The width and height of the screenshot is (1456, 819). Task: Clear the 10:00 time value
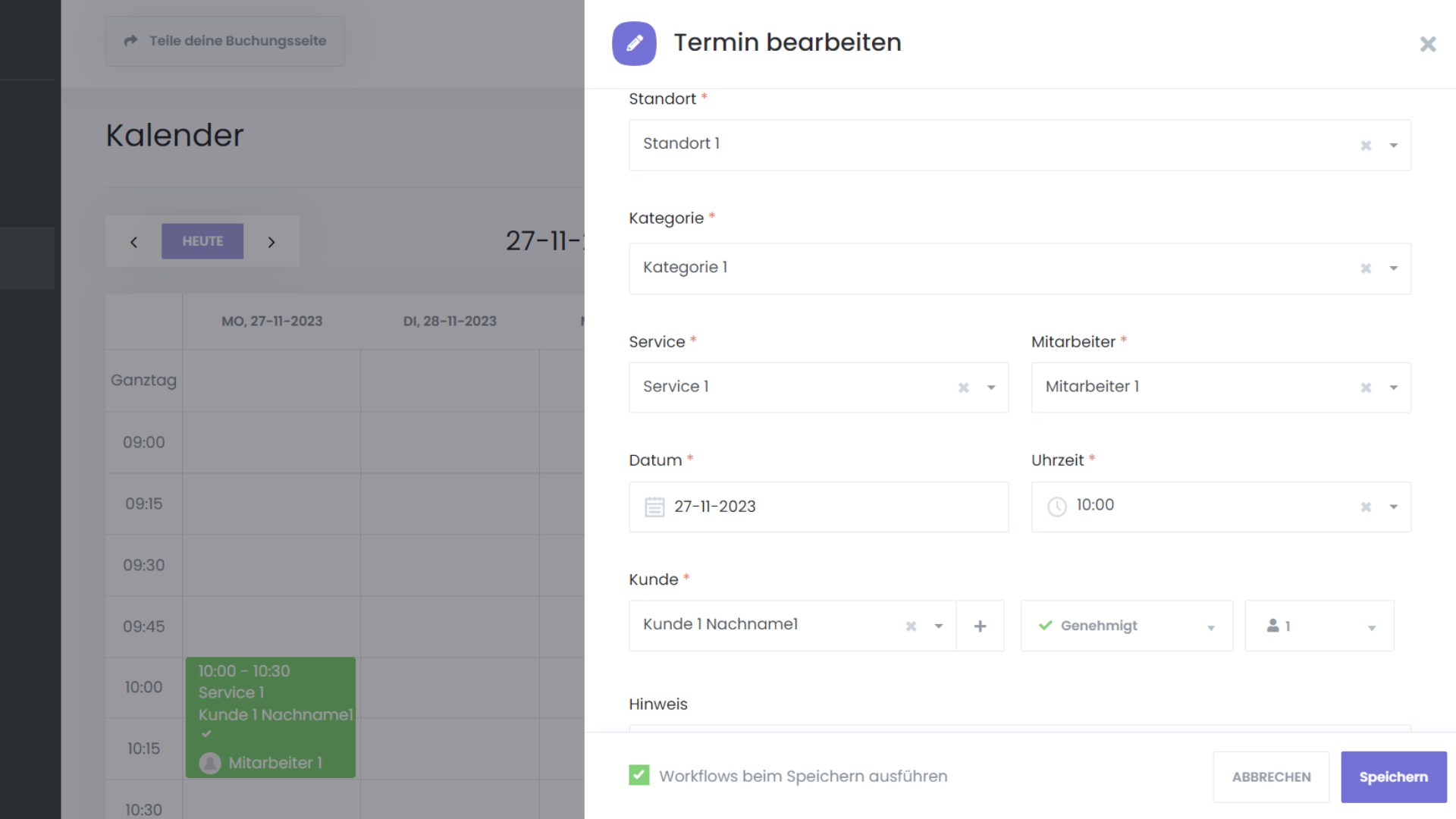point(1366,507)
